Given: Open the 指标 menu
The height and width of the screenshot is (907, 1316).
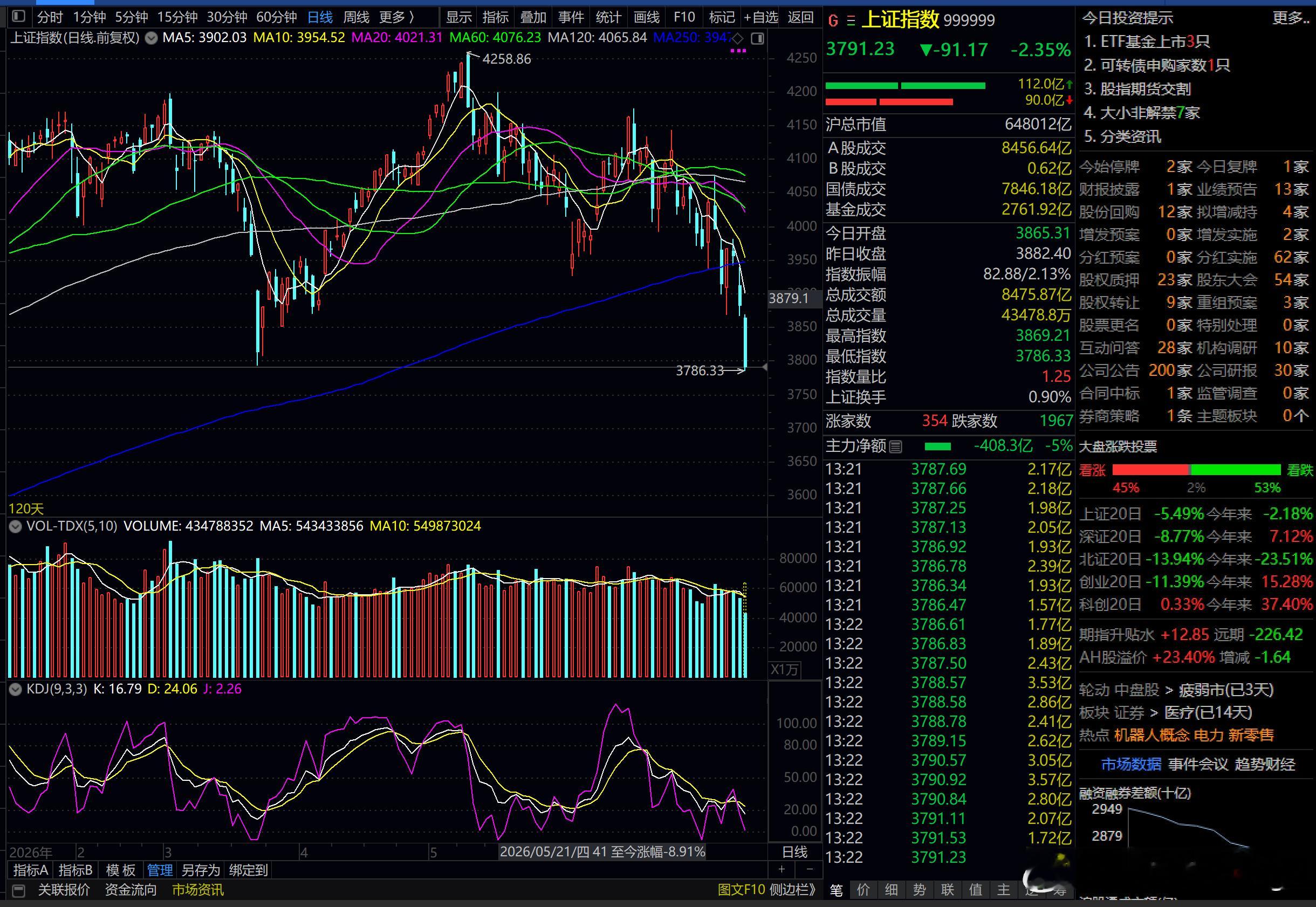Looking at the screenshot, I should click(496, 18).
